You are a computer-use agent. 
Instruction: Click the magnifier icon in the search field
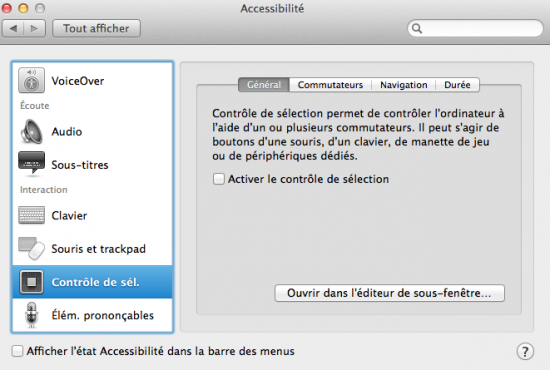coord(417,28)
